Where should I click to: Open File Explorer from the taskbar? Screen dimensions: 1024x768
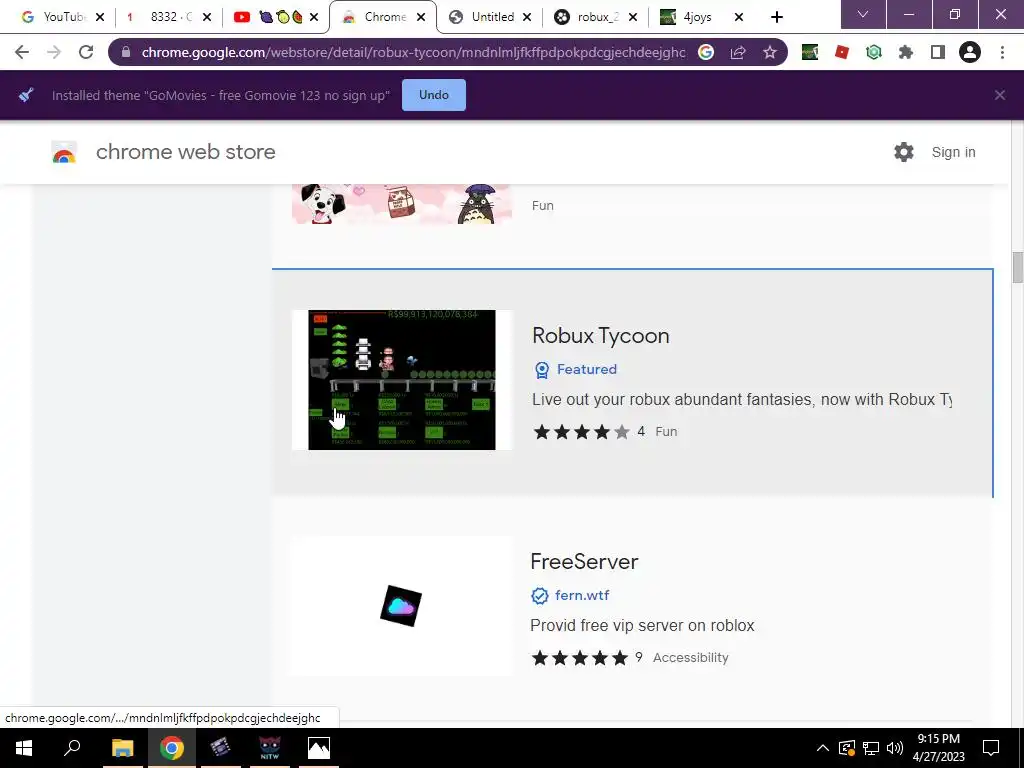pos(122,748)
